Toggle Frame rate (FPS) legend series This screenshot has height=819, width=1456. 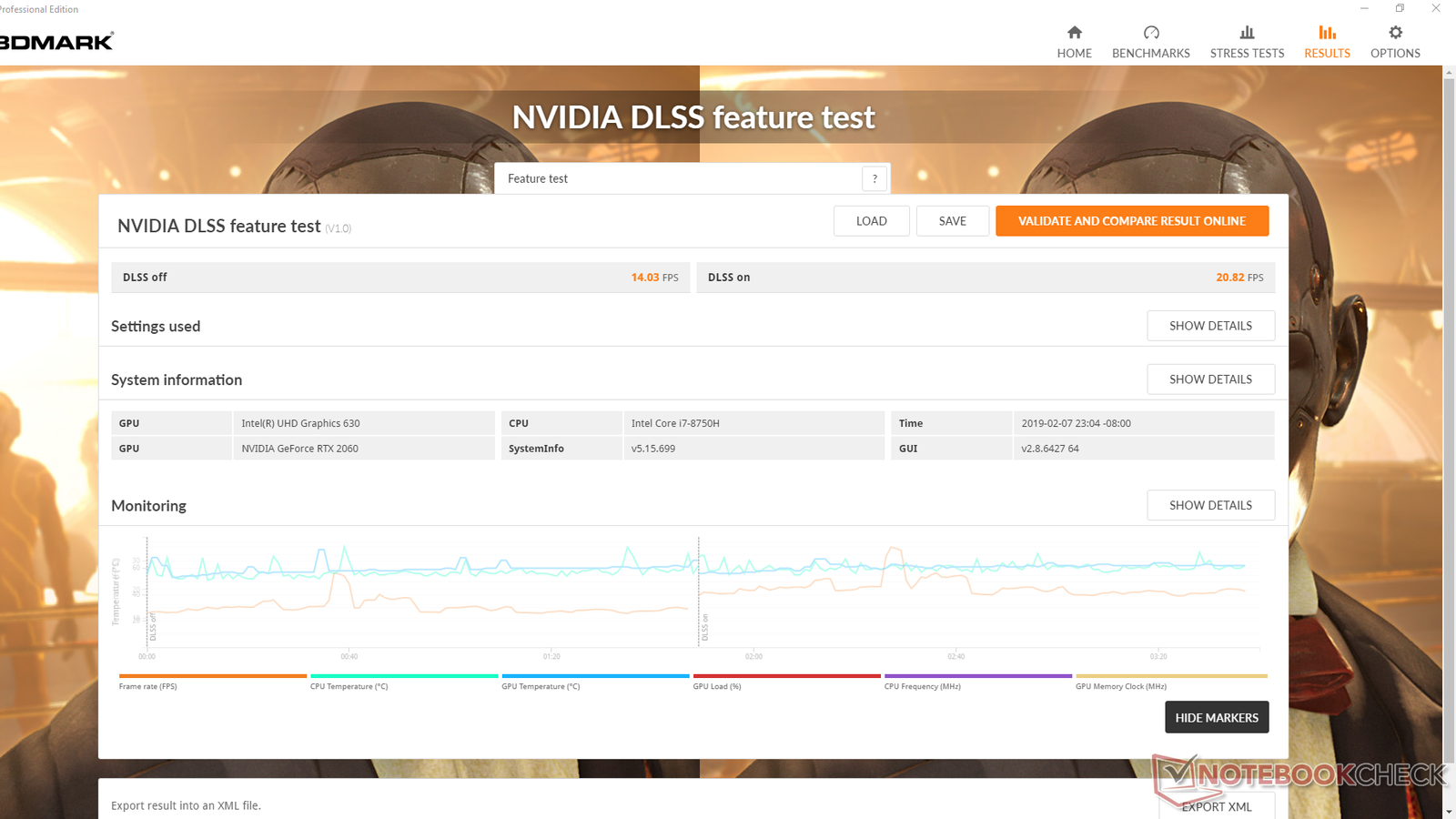(x=212, y=682)
